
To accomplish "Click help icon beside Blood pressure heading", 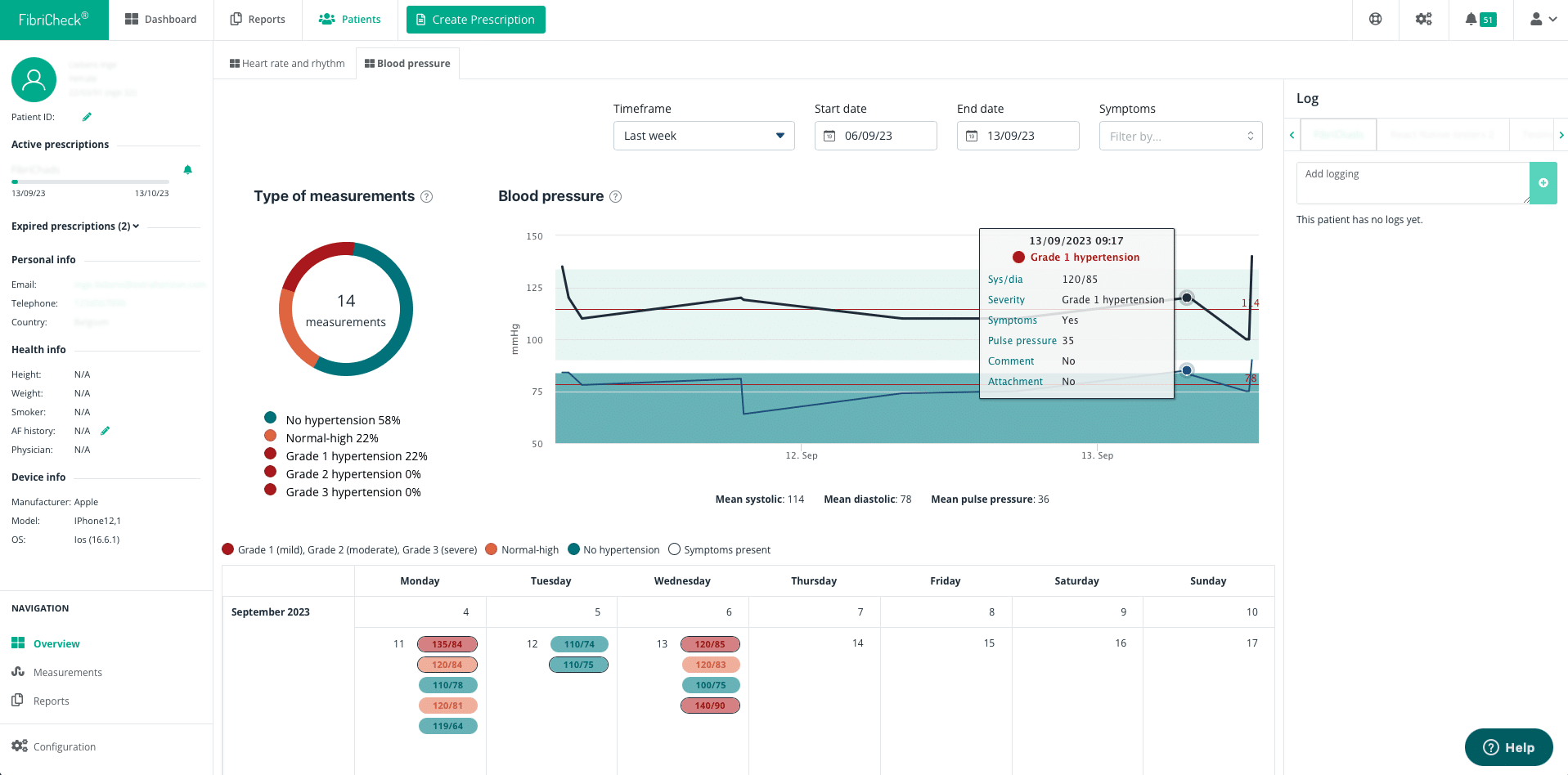I will click(x=616, y=197).
